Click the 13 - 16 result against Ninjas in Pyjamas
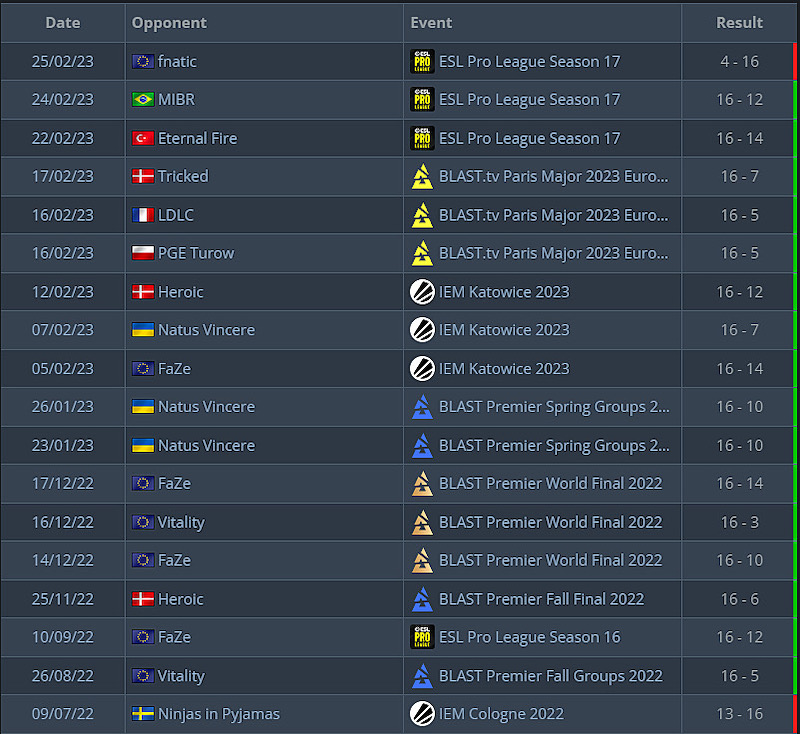 tap(739, 714)
